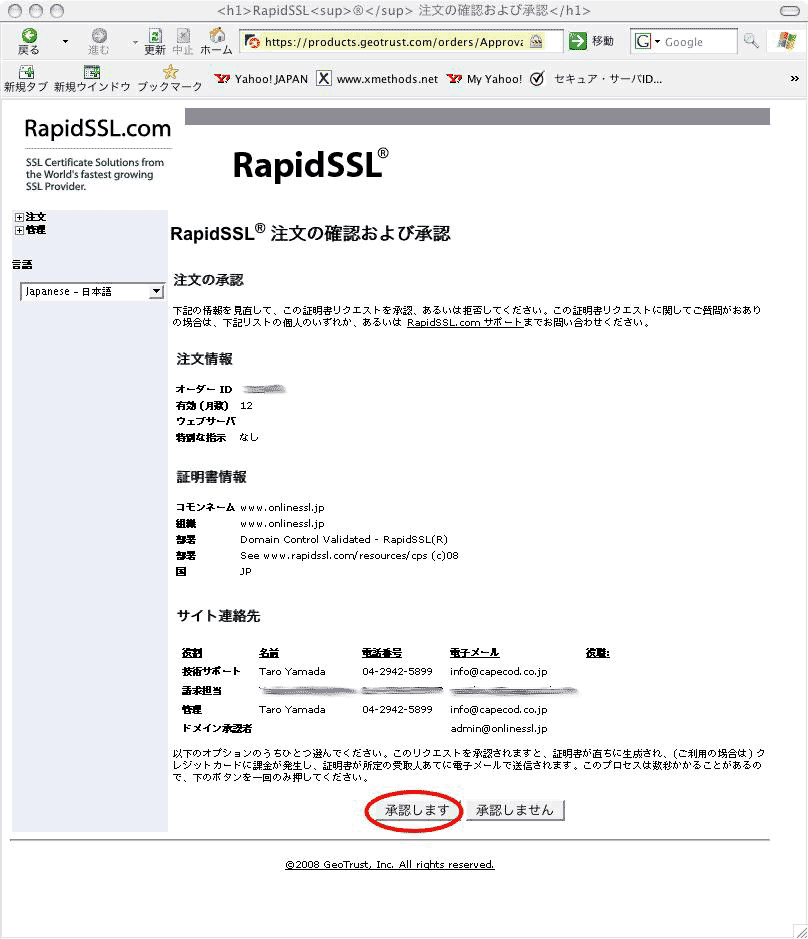Click the URL address bar field
Image resolution: width=808 pixels, height=939 pixels.
[x=395, y=42]
